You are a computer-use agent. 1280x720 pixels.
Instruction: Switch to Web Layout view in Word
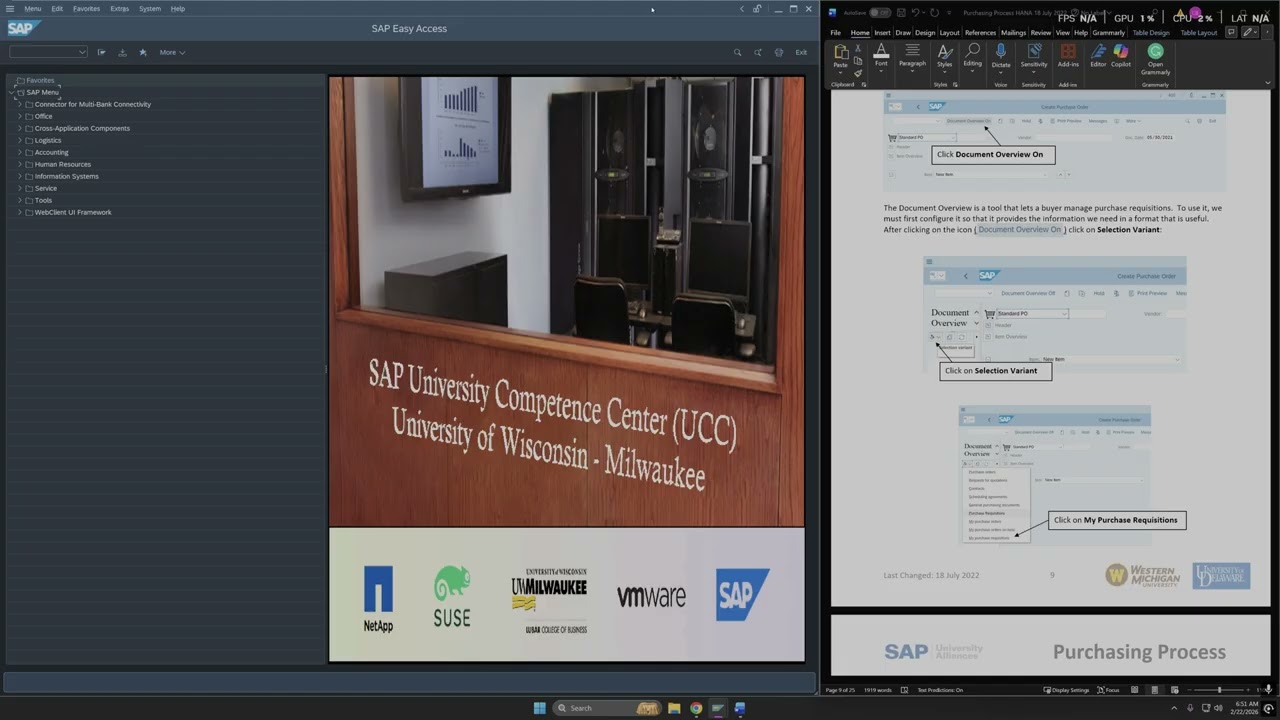click(x=1174, y=690)
